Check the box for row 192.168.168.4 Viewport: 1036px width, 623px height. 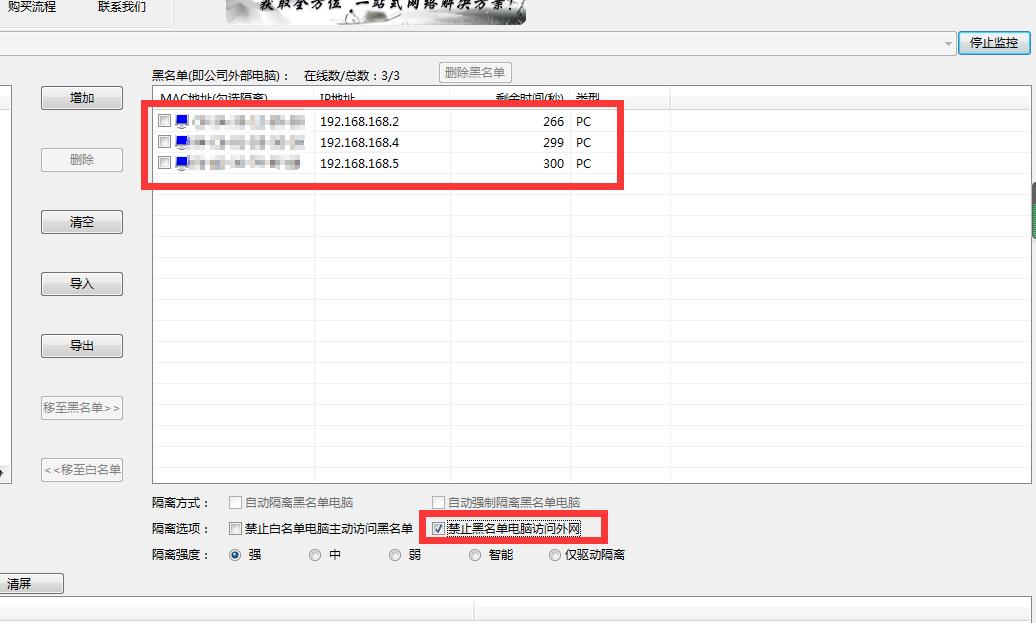165,142
